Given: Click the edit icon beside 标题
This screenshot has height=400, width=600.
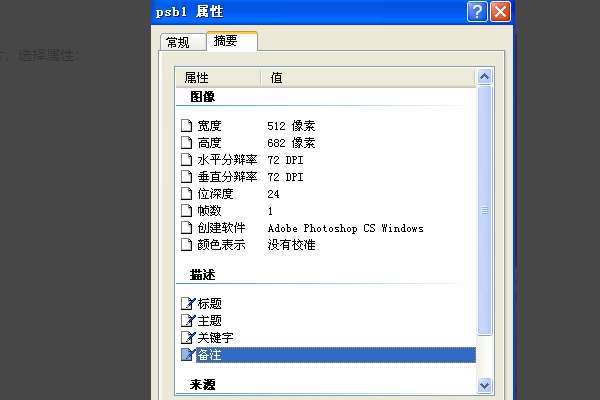Looking at the screenshot, I should pos(188,304).
